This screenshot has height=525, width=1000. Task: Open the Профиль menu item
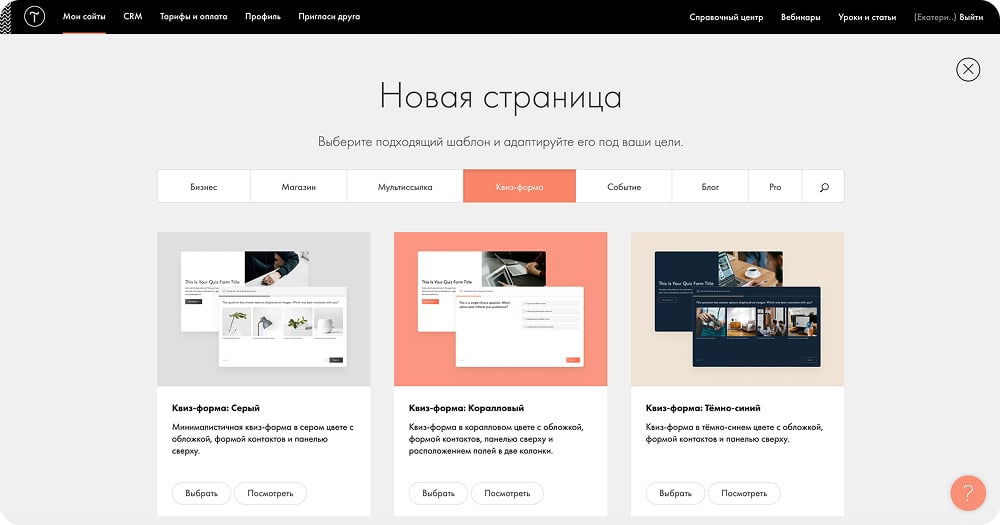point(263,17)
